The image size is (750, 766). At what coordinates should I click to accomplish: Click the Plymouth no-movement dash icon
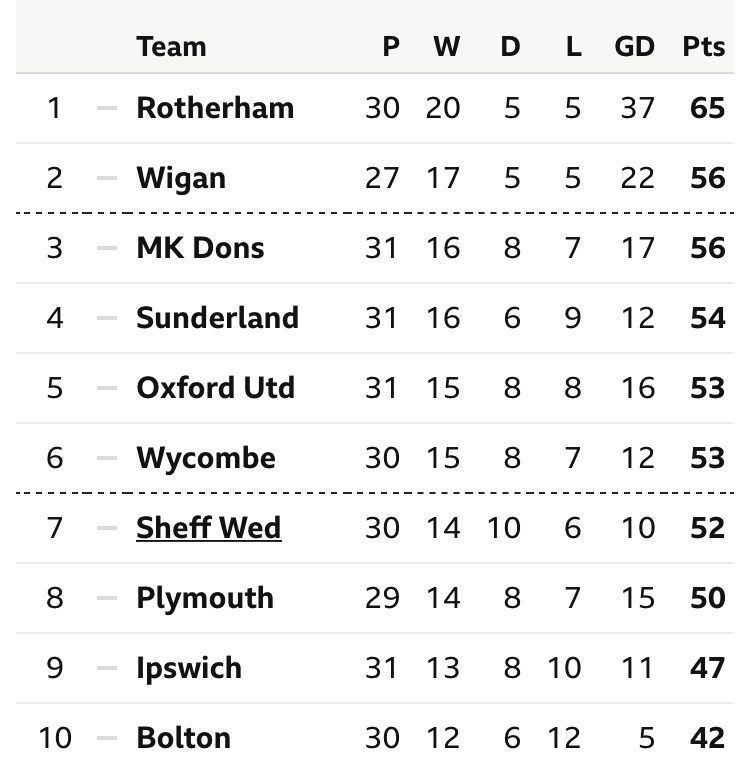(106, 598)
